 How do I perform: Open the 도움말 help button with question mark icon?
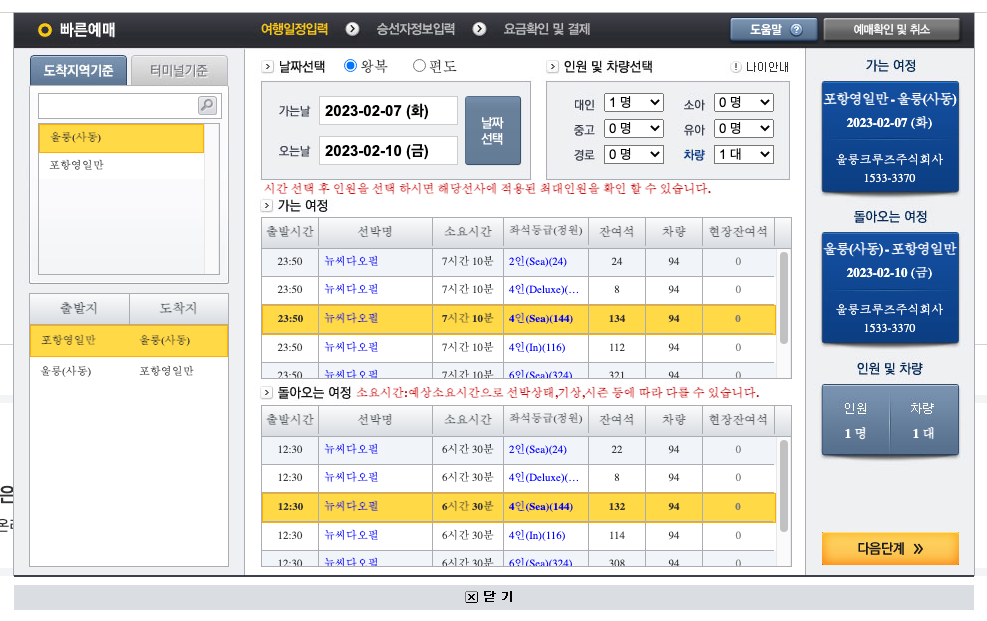click(773, 29)
